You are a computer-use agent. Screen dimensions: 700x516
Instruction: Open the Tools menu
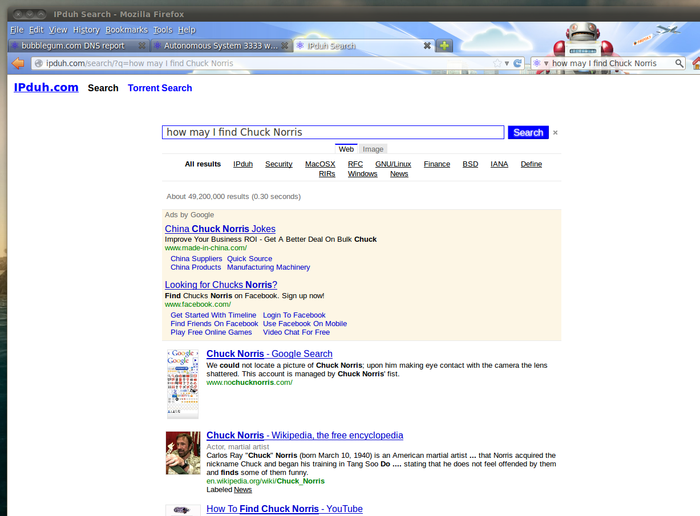162,30
